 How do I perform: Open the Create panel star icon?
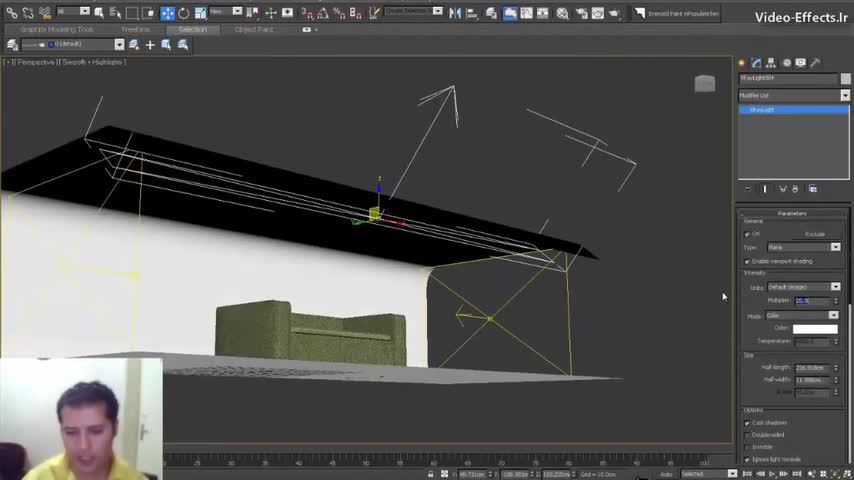[x=742, y=63]
